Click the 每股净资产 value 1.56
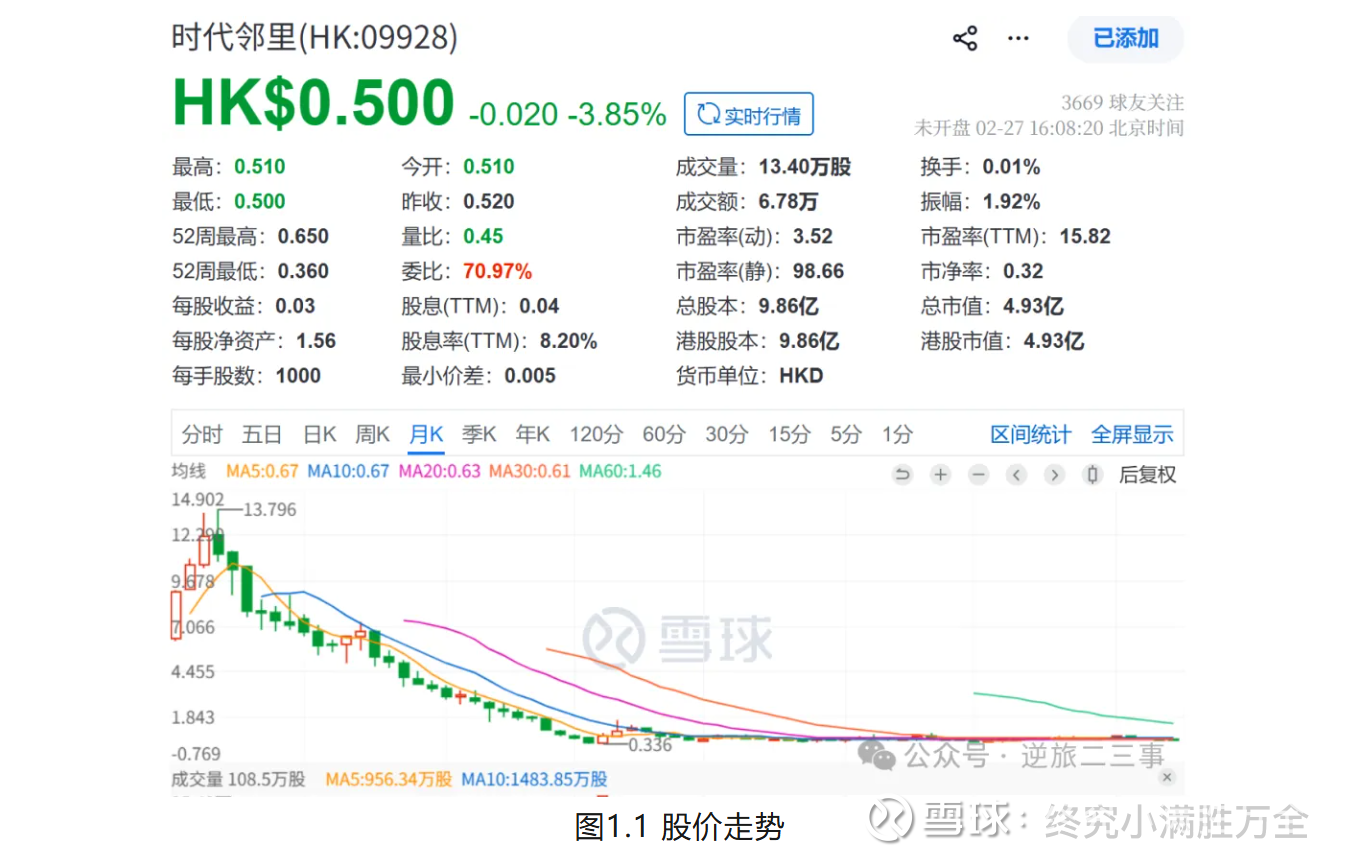This screenshot has height=862, width=1348. 316,341
